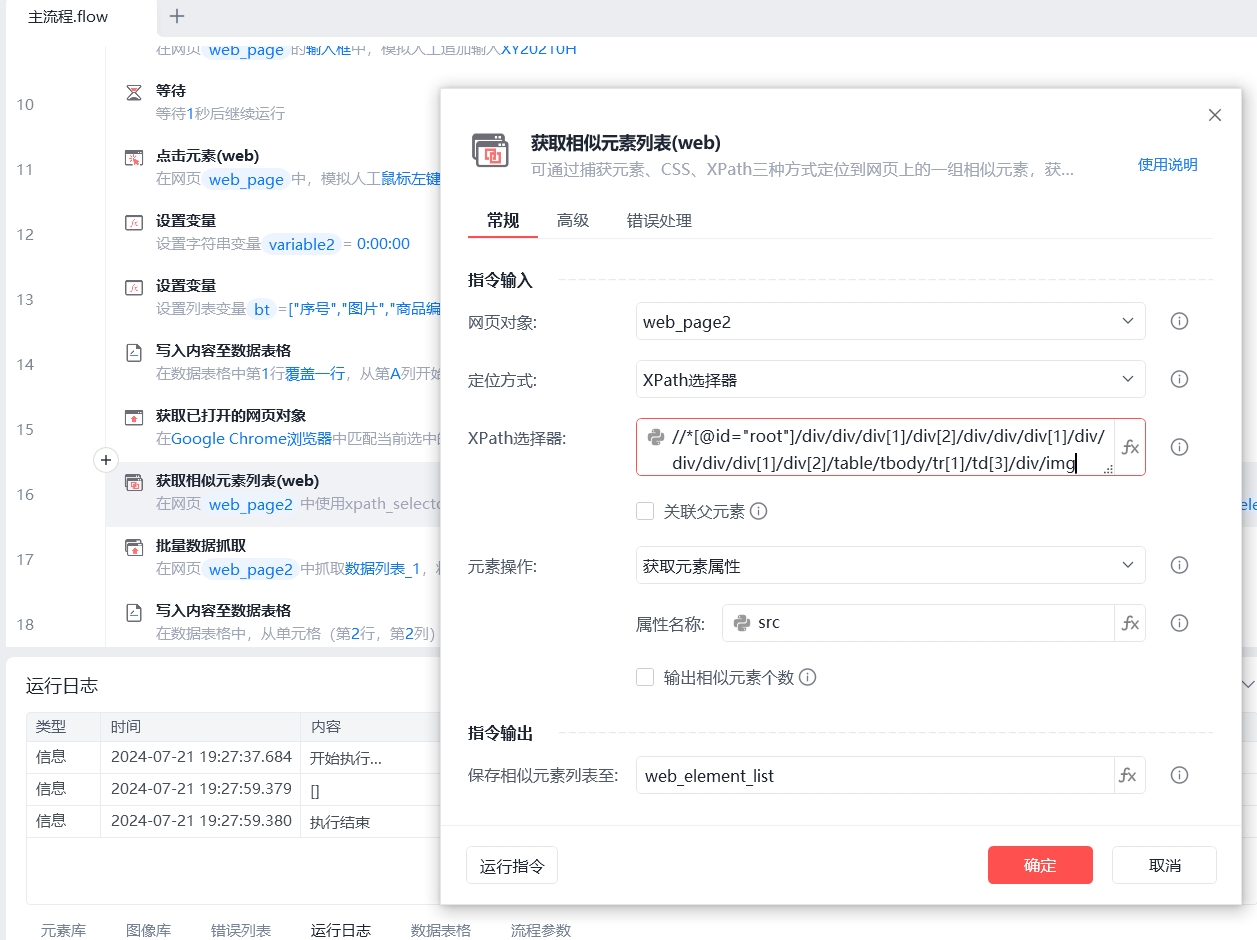Show info tooltip for 保存相似元素列表至
Screen dimensions: 1257x940
pyautogui.click(x=1179, y=775)
